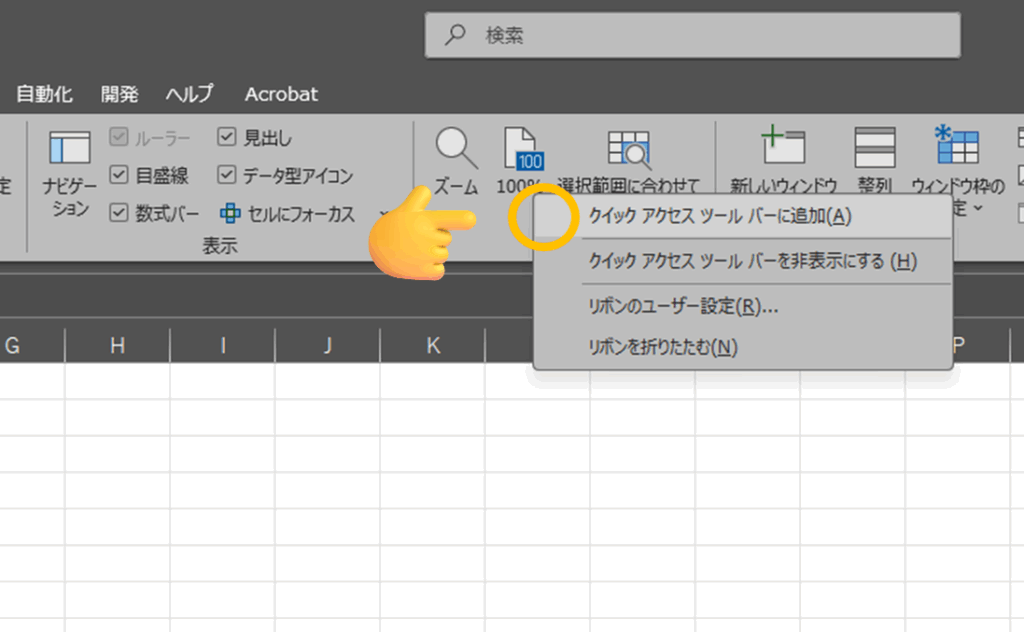Open the ナビゲーション pane button
The width and height of the screenshot is (1024, 632).
tap(69, 172)
